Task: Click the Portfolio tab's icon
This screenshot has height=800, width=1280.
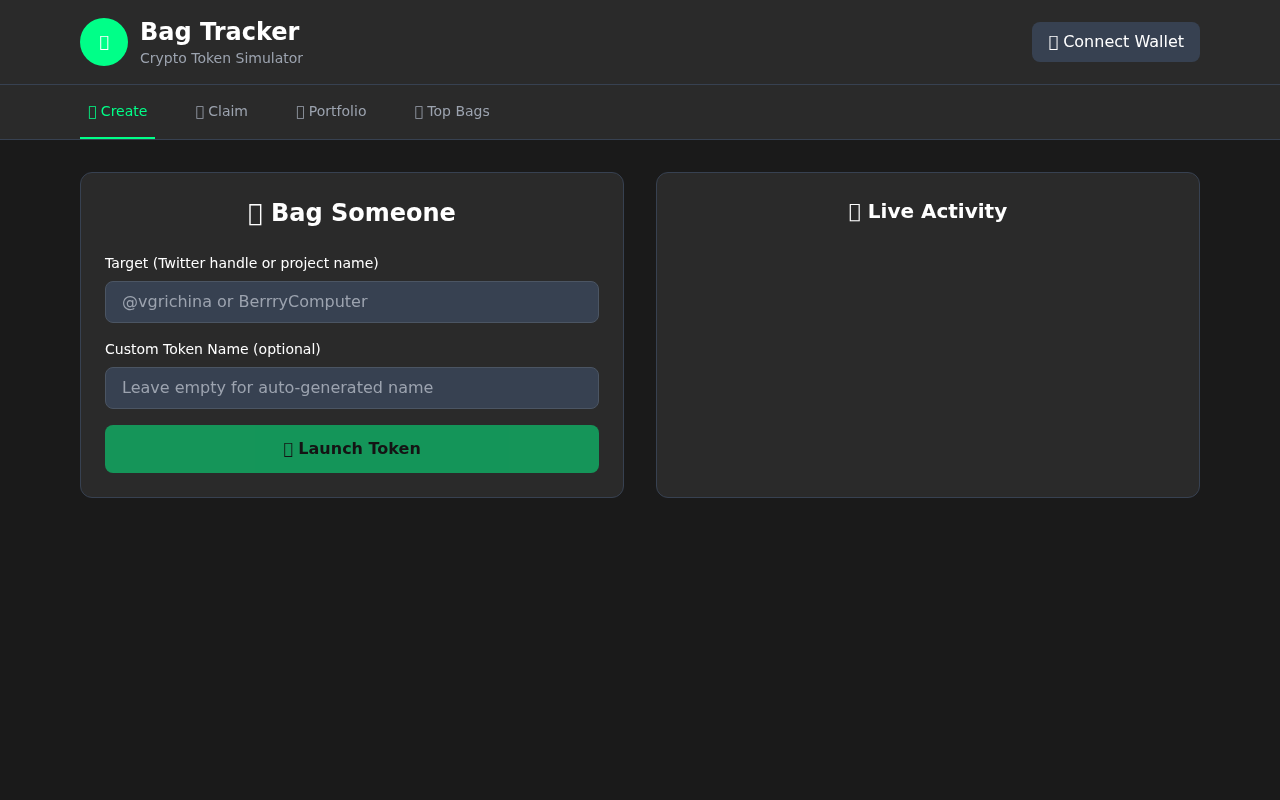Action: [x=298, y=111]
